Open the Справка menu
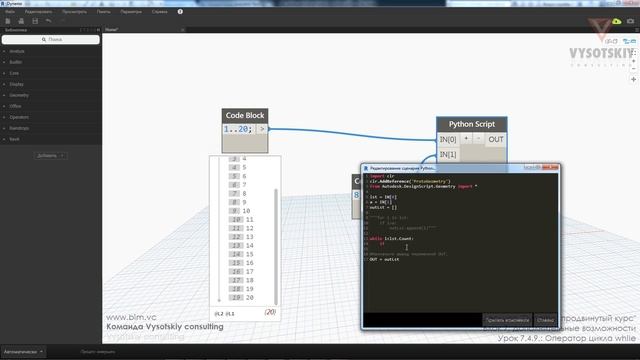Viewport: 640px width, 360px height. [x=160, y=12]
